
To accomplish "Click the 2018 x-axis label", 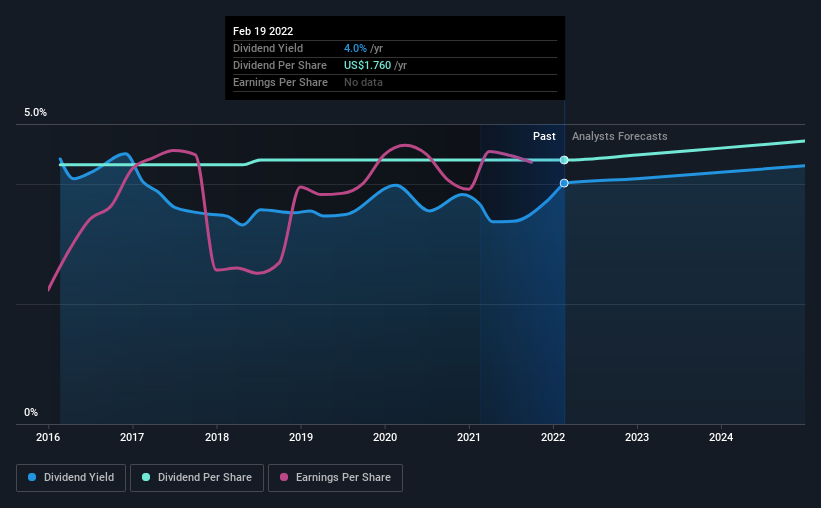I will pyautogui.click(x=217, y=437).
